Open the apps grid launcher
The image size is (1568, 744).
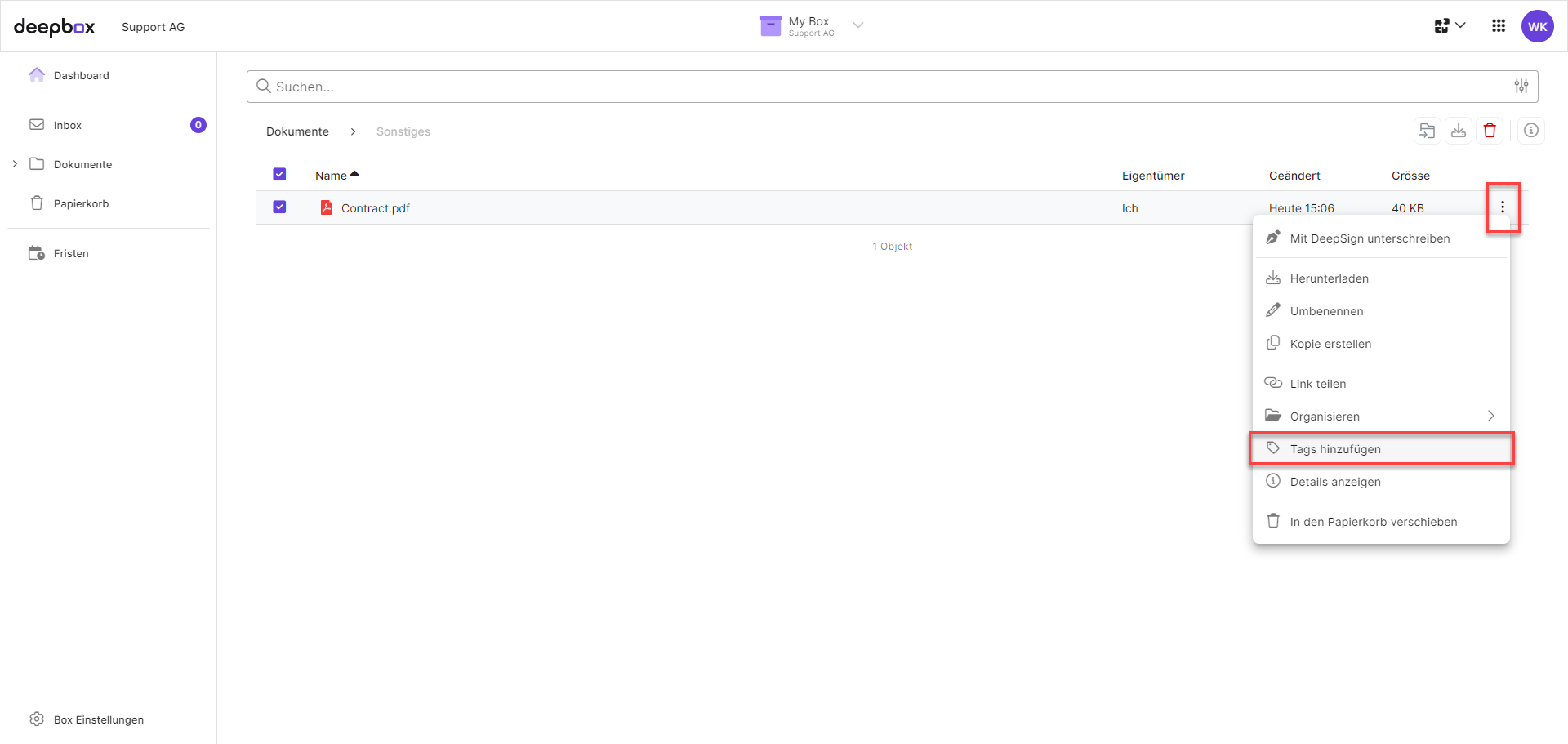point(1499,26)
